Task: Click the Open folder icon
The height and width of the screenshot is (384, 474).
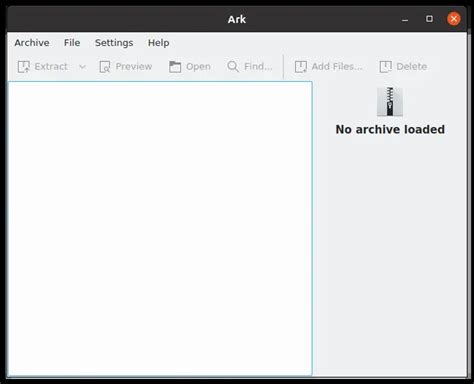Action: tap(175, 67)
